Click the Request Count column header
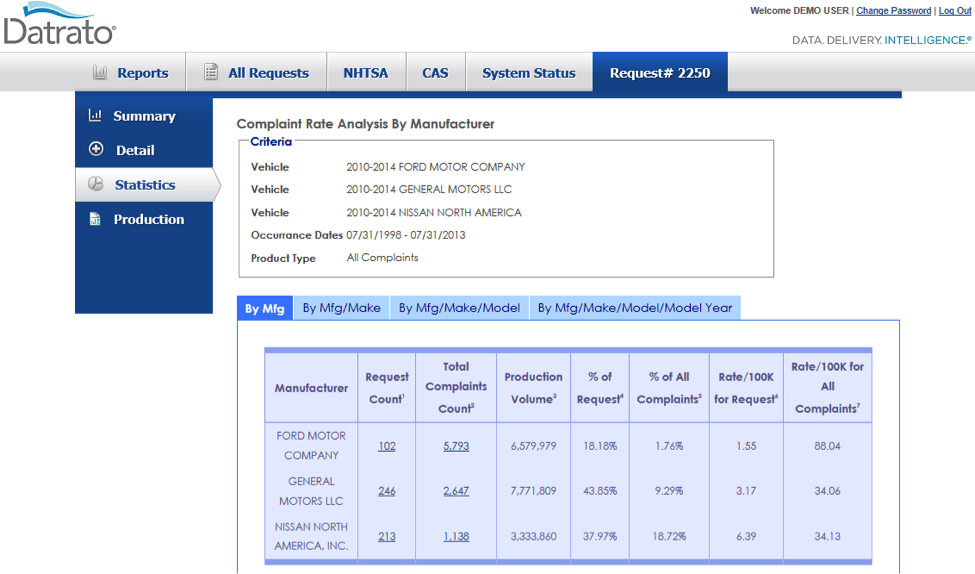The width and height of the screenshot is (975, 574). pyautogui.click(x=387, y=387)
